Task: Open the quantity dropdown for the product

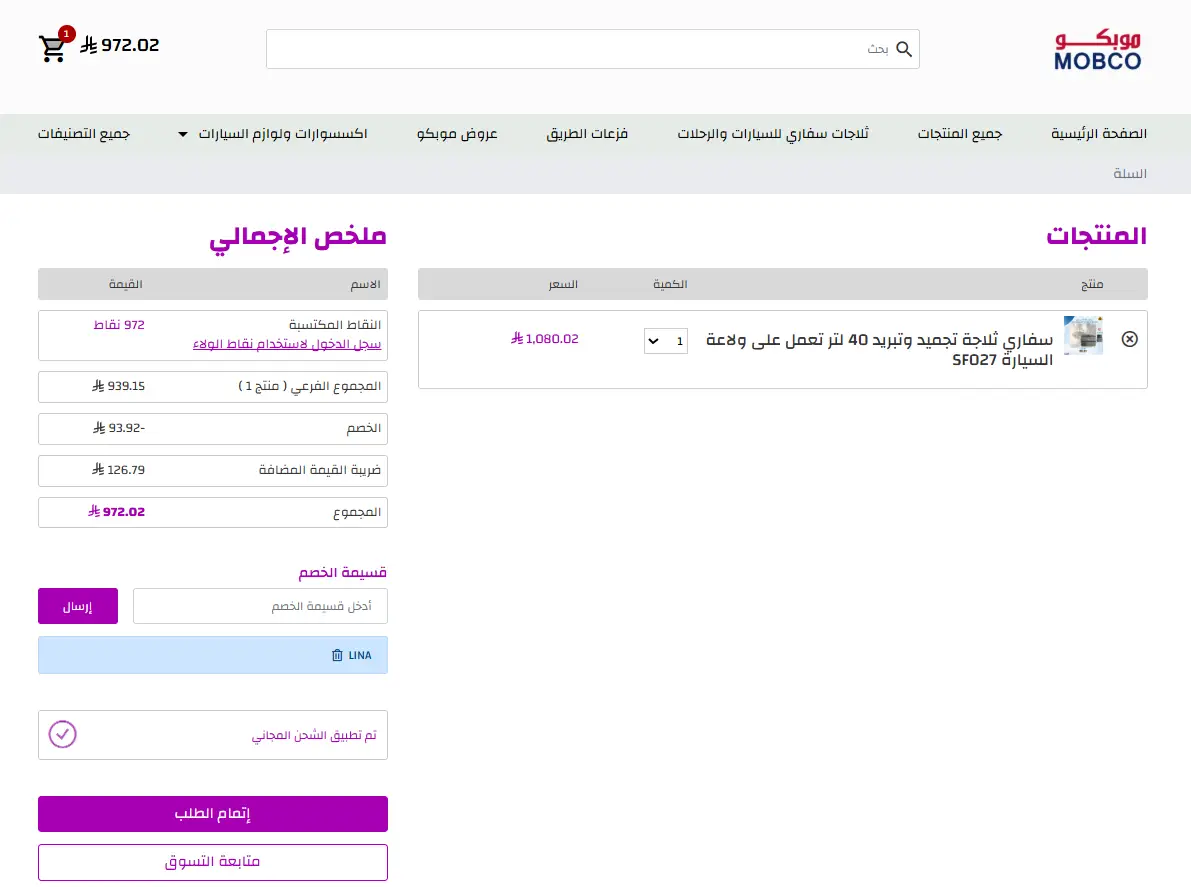Action: [665, 341]
